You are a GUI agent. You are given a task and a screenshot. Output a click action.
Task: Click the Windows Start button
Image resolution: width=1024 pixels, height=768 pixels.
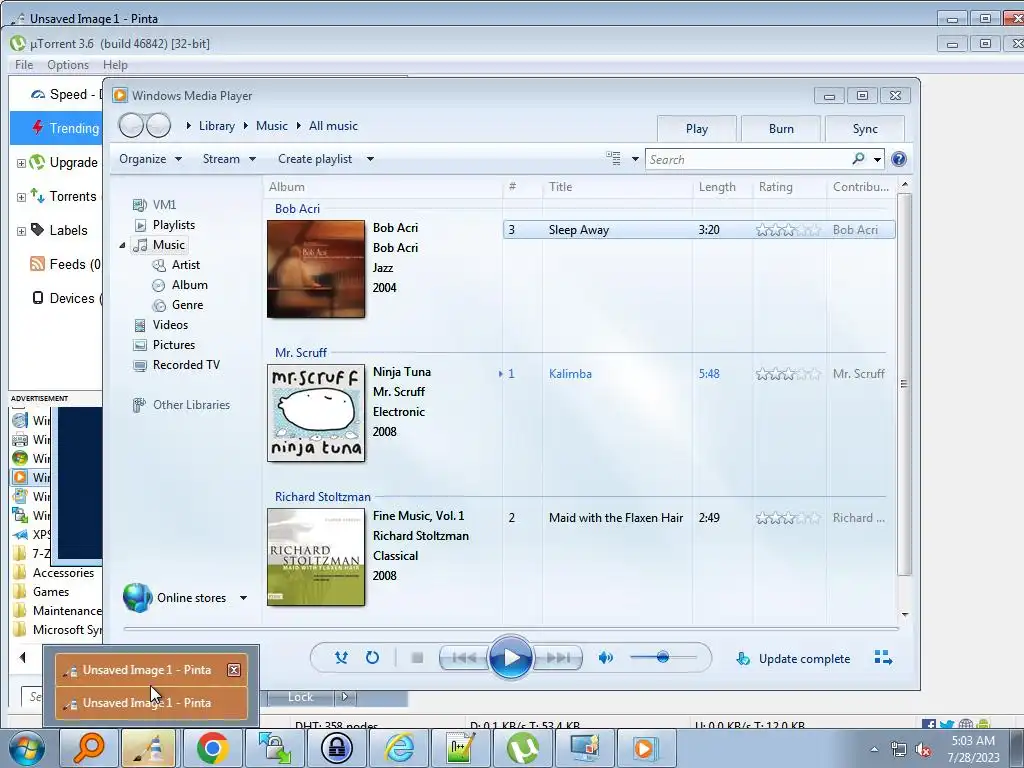click(26, 748)
